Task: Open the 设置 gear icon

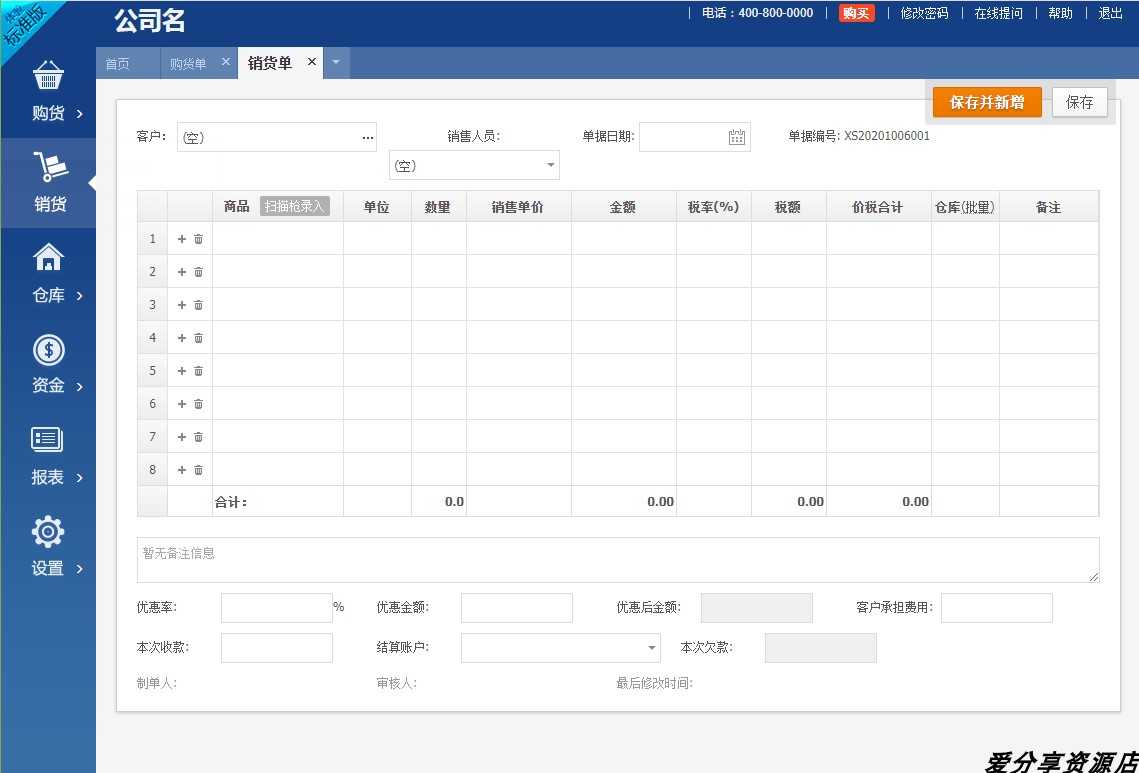Action: [48, 533]
